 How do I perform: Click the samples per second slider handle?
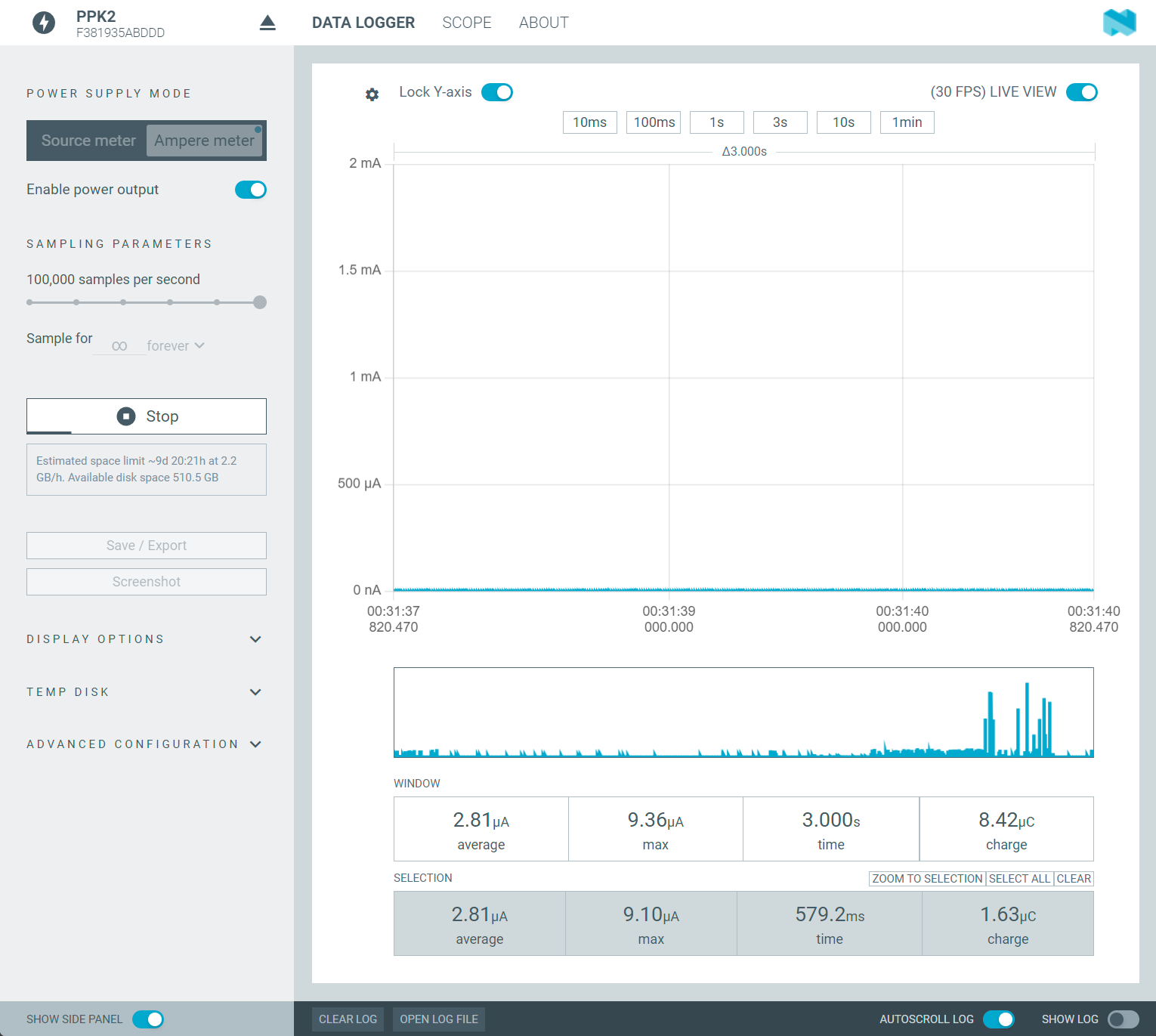[260, 302]
